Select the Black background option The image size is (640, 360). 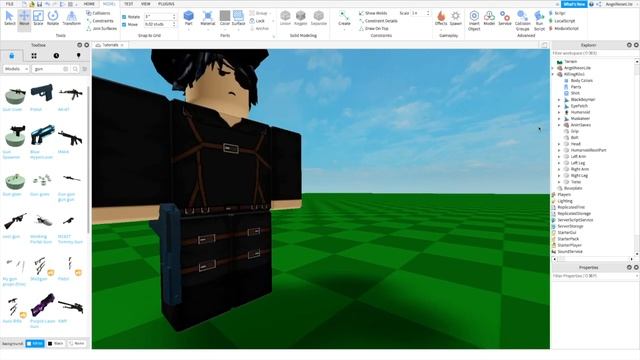click(x=55, y=344)
